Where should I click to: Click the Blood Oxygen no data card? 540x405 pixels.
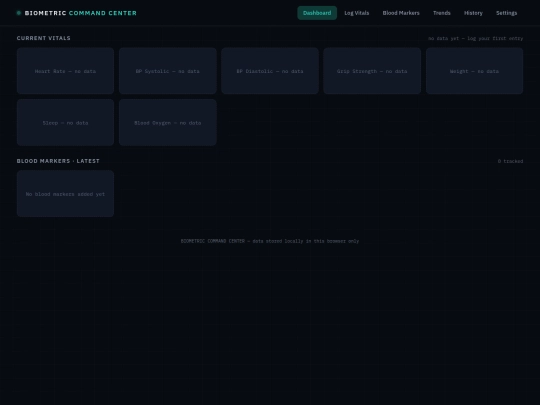click(168, 123)
